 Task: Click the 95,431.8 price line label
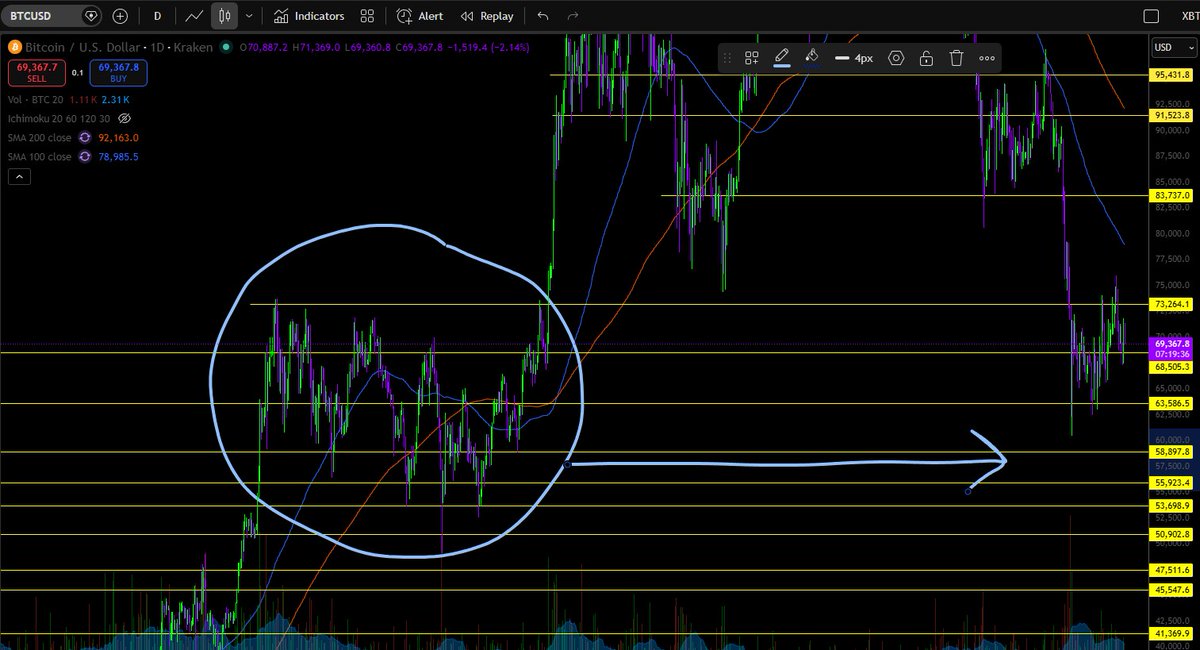point(1171,75)
